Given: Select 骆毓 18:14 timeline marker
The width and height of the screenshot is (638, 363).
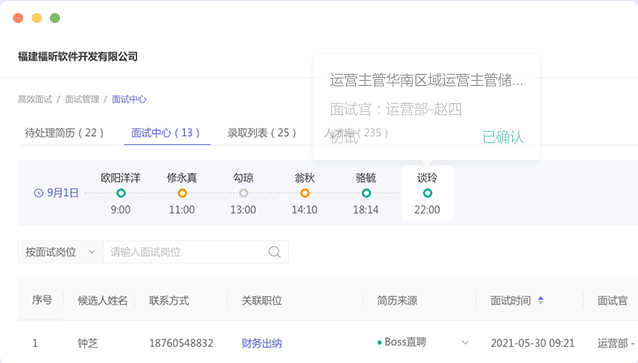Looking at the screenshot, I should click(x=366, y=193).
